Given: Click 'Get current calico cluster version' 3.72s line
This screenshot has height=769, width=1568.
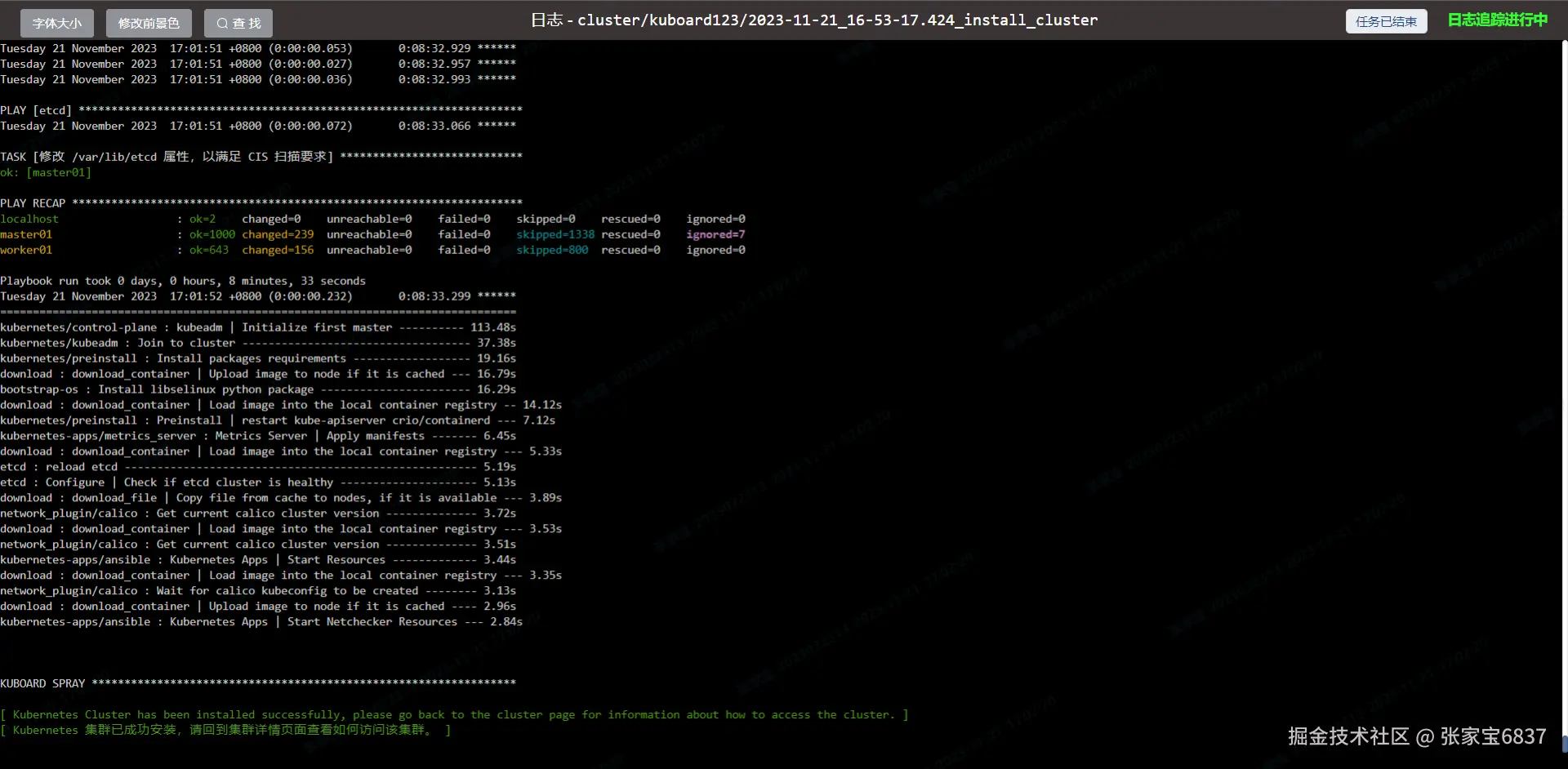Looking at the screenshot, I should point(258,513).
